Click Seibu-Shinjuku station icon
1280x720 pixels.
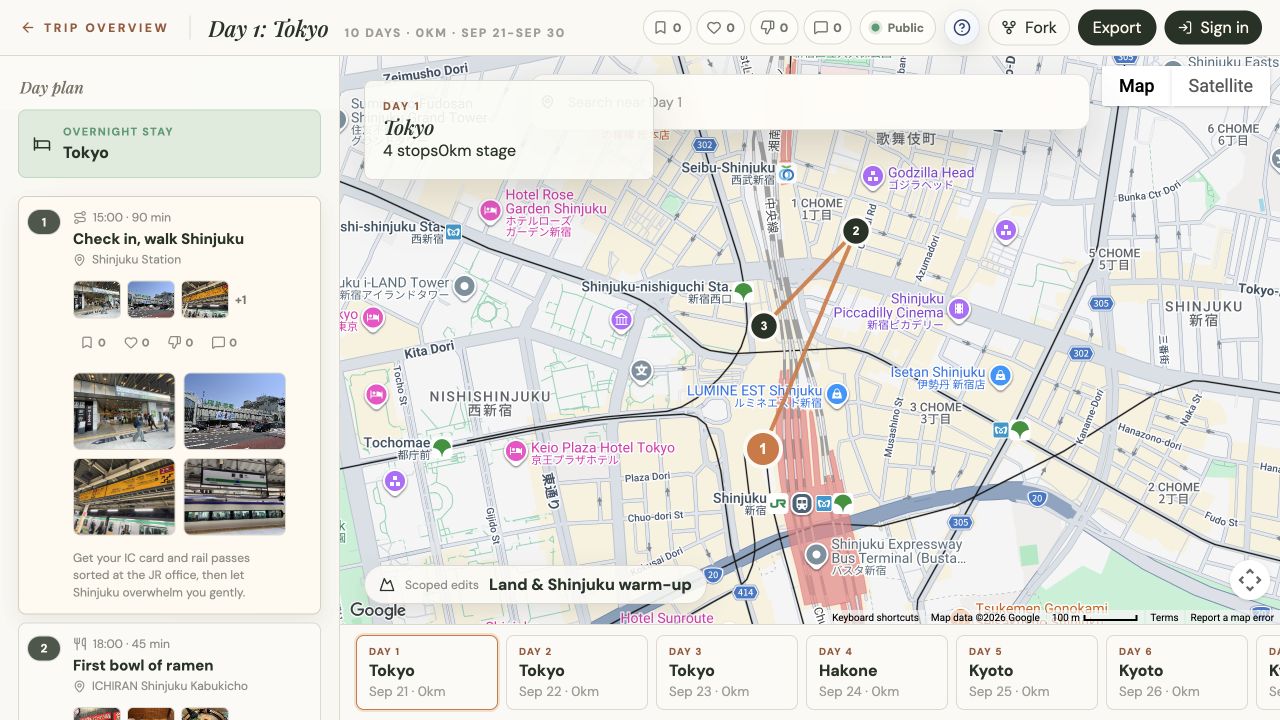[787, 173]
